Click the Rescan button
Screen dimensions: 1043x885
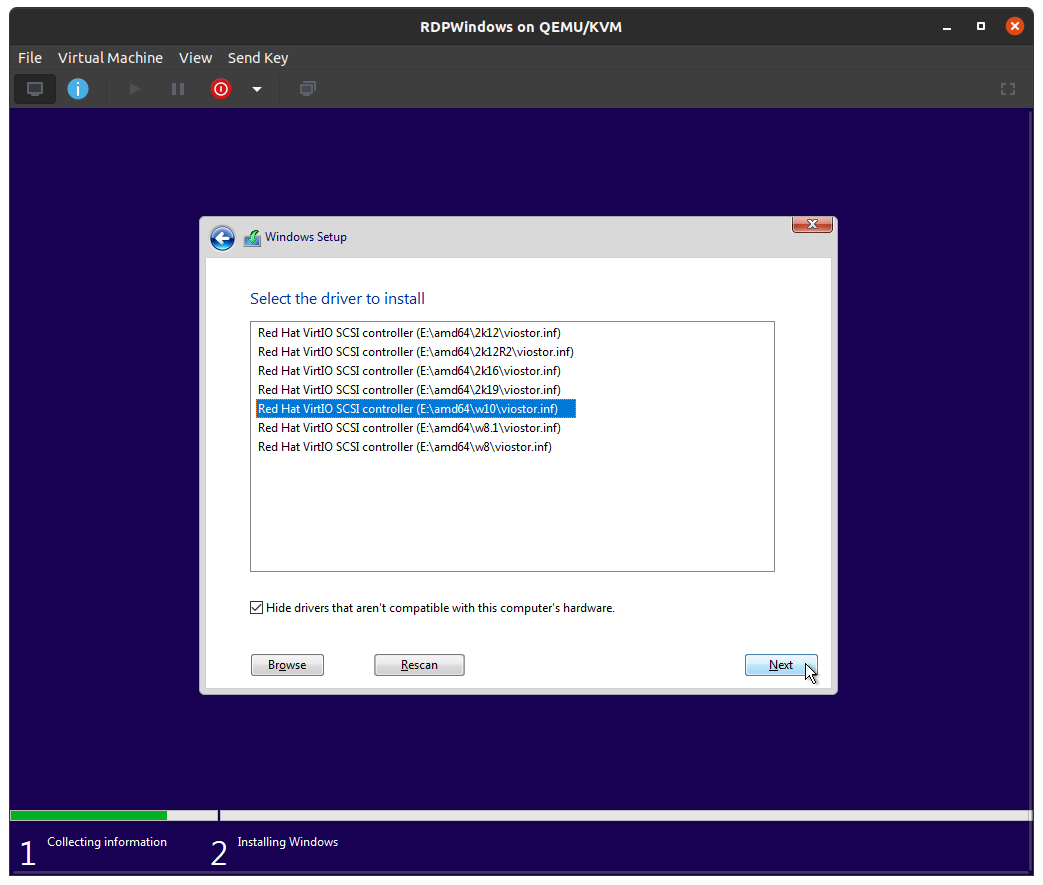(419, 665)
